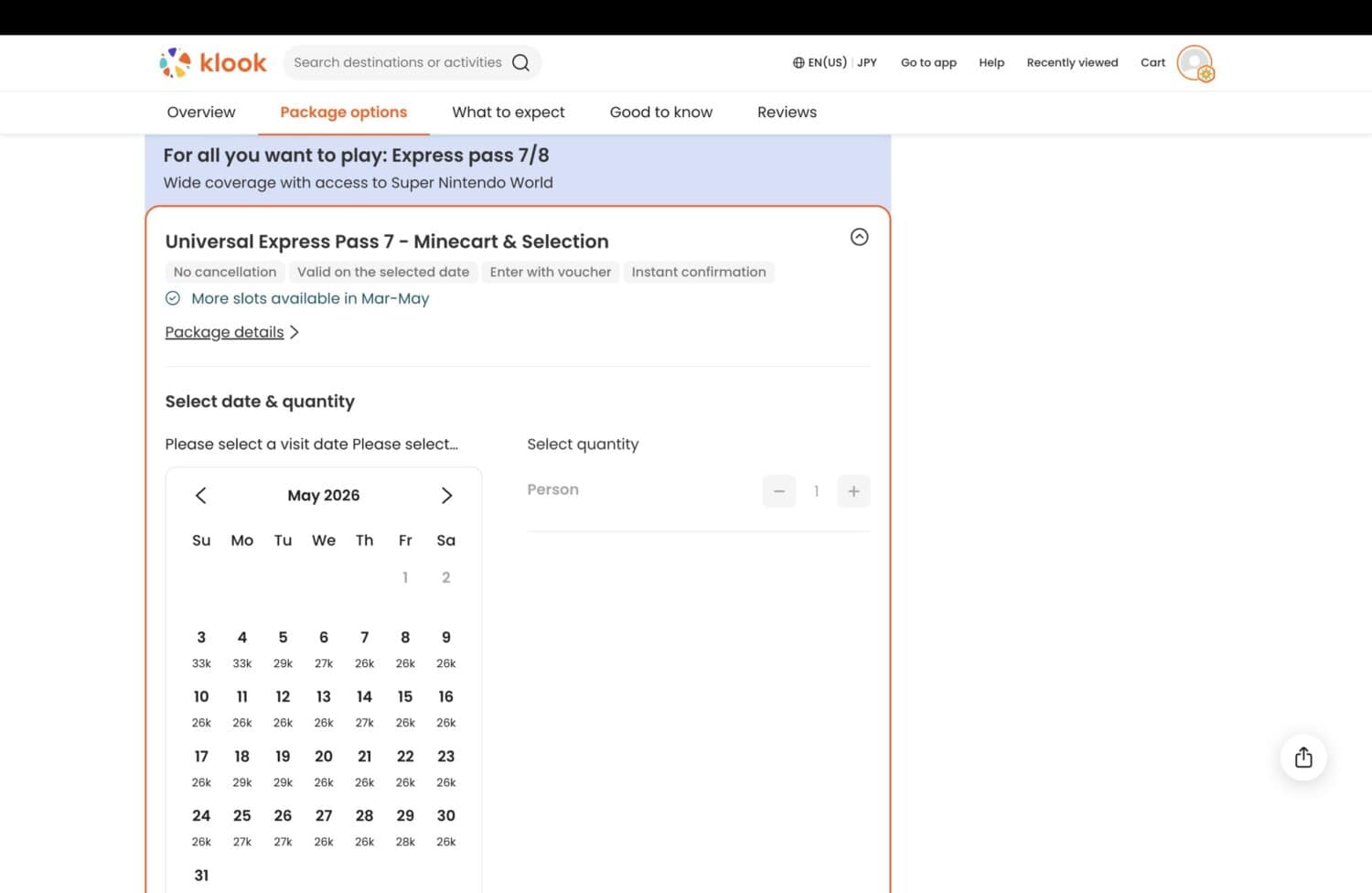Collapse the Universal Express Pass 7 package
This screenshot has width=1372, height=893.
click(859, 237)
